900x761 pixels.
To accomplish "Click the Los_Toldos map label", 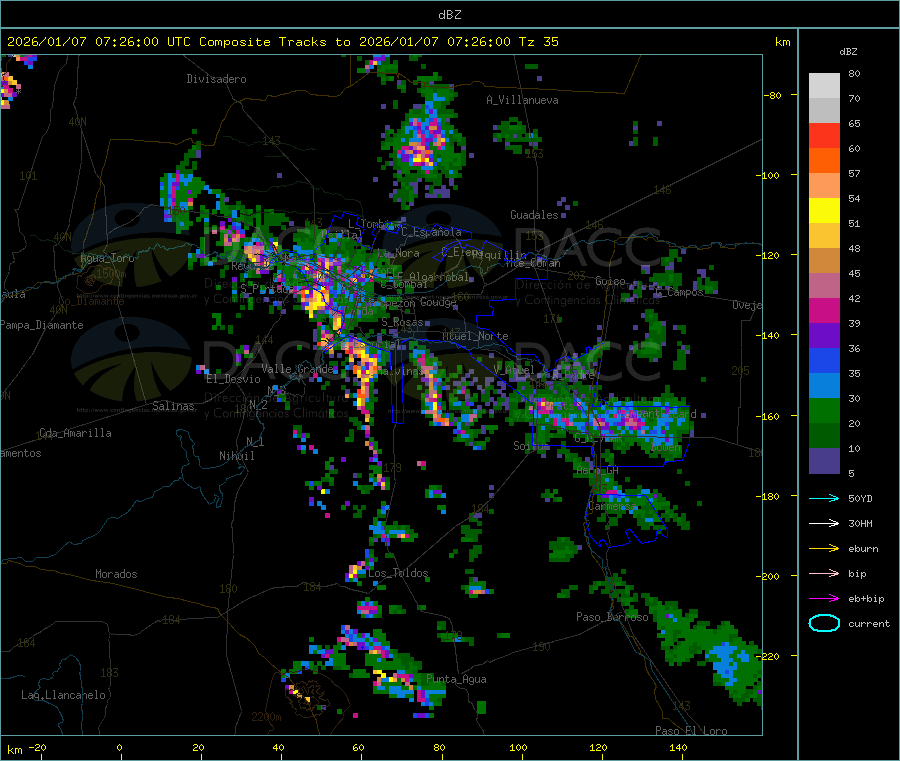I will pos(398,573).
